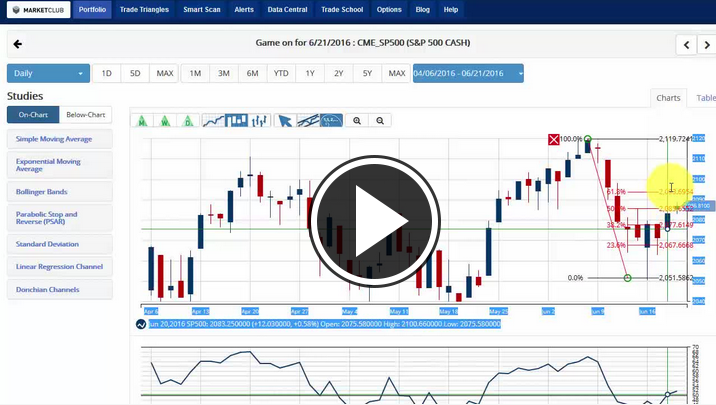Add Parabolic Stop and Reverse (PSAR) study

59,218
